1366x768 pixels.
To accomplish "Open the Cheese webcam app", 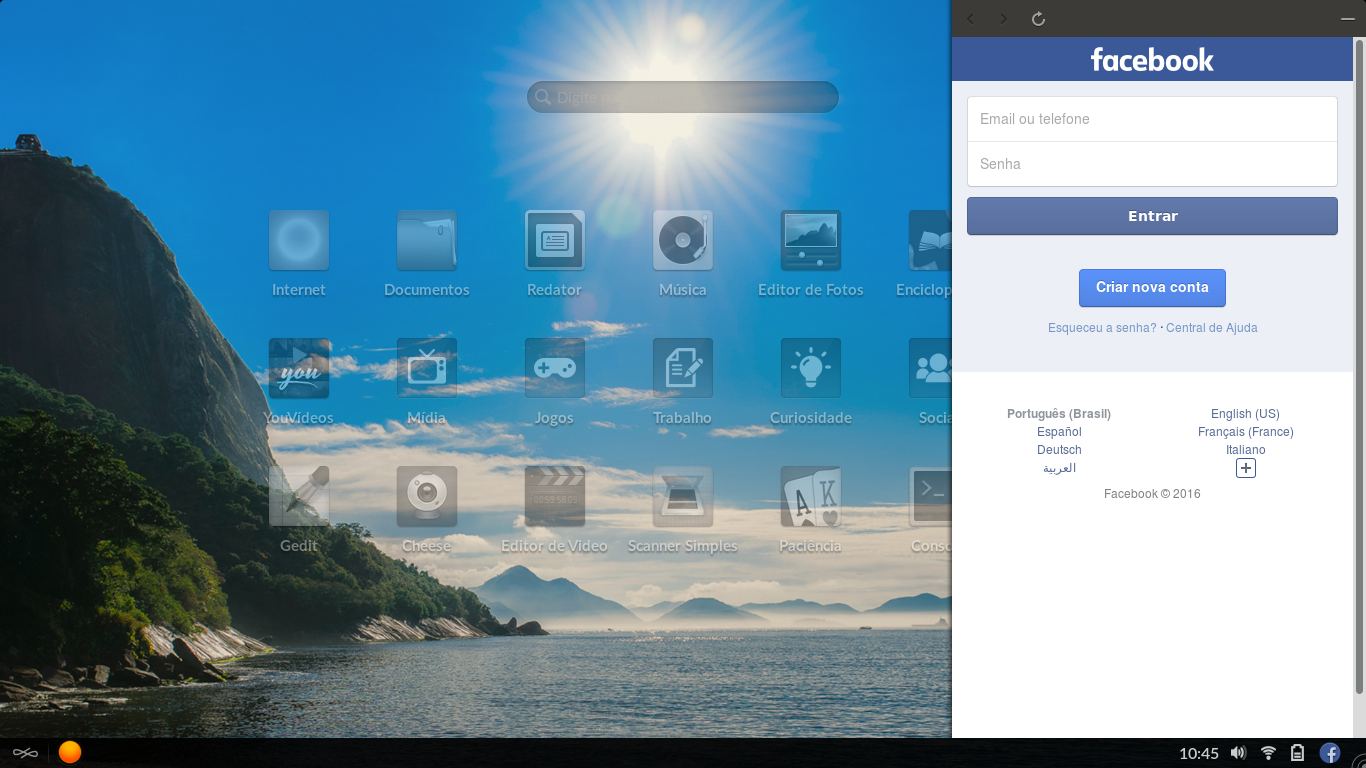I will [427, 496].
